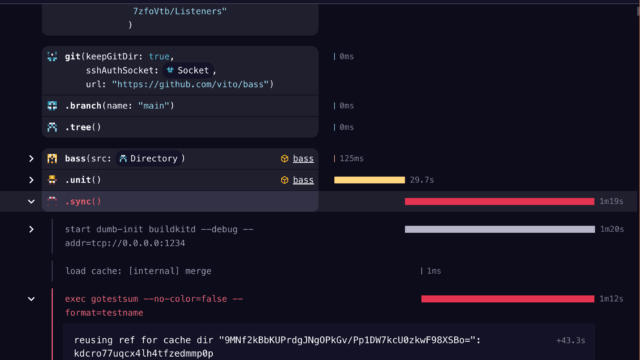
Task: Click the 29.7s duration label
Action: coord(422,180)
